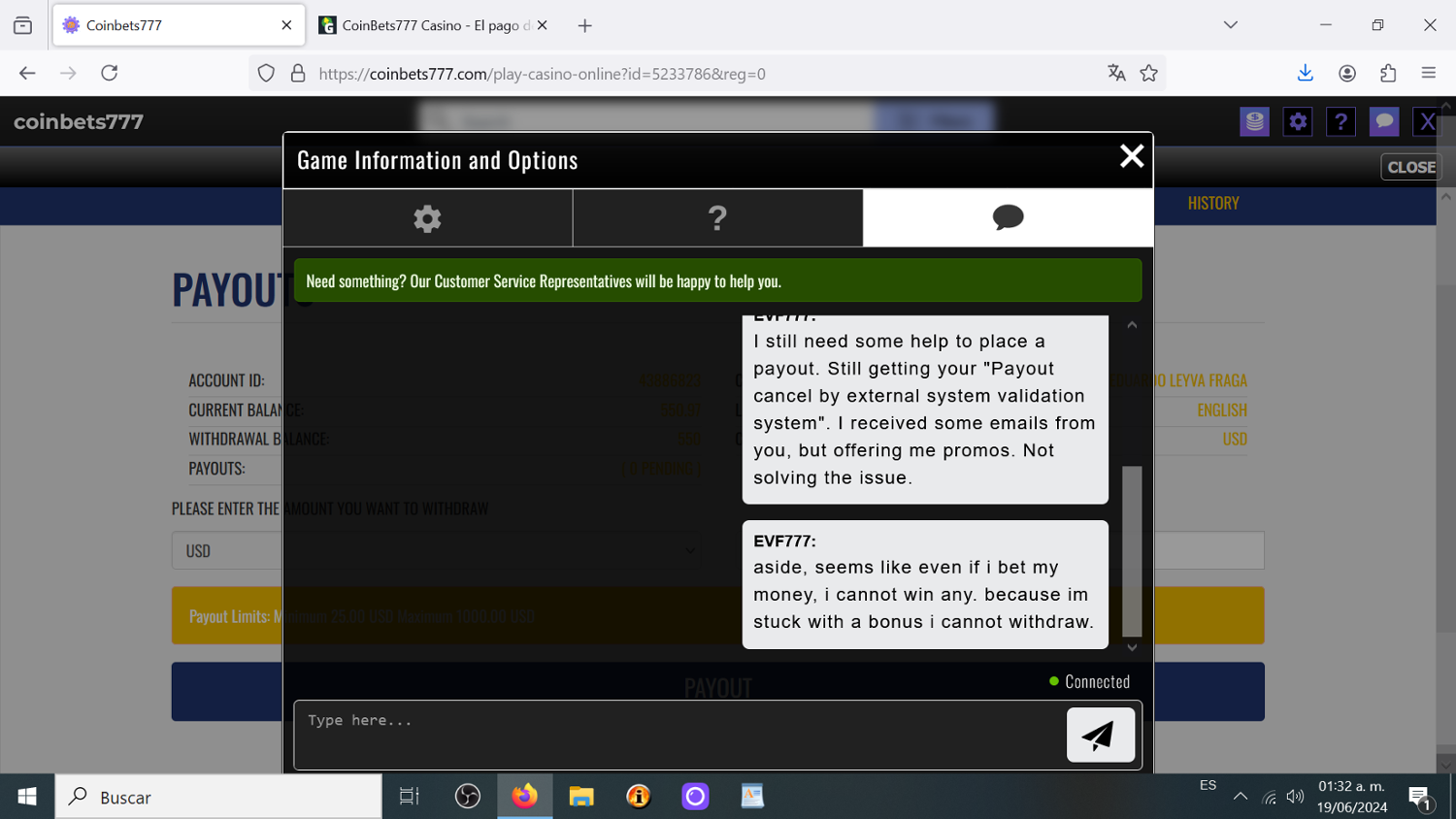Image resolution: width=1456 pixels, height=819 pixels.
Task: Open the purple circle app on taskbar
Action: (695, 797)
